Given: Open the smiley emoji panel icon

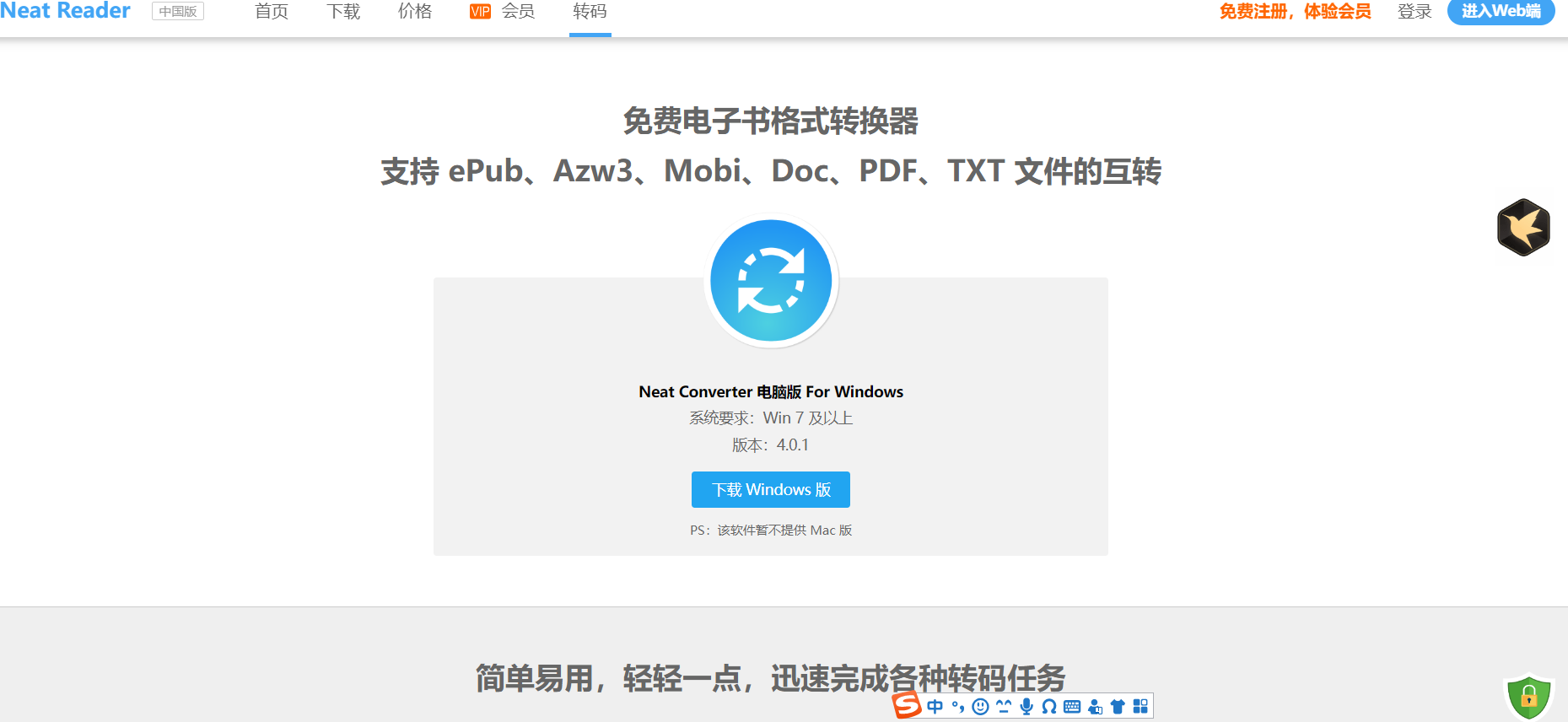Looking at the screenshot, I should tap(980, 707).
